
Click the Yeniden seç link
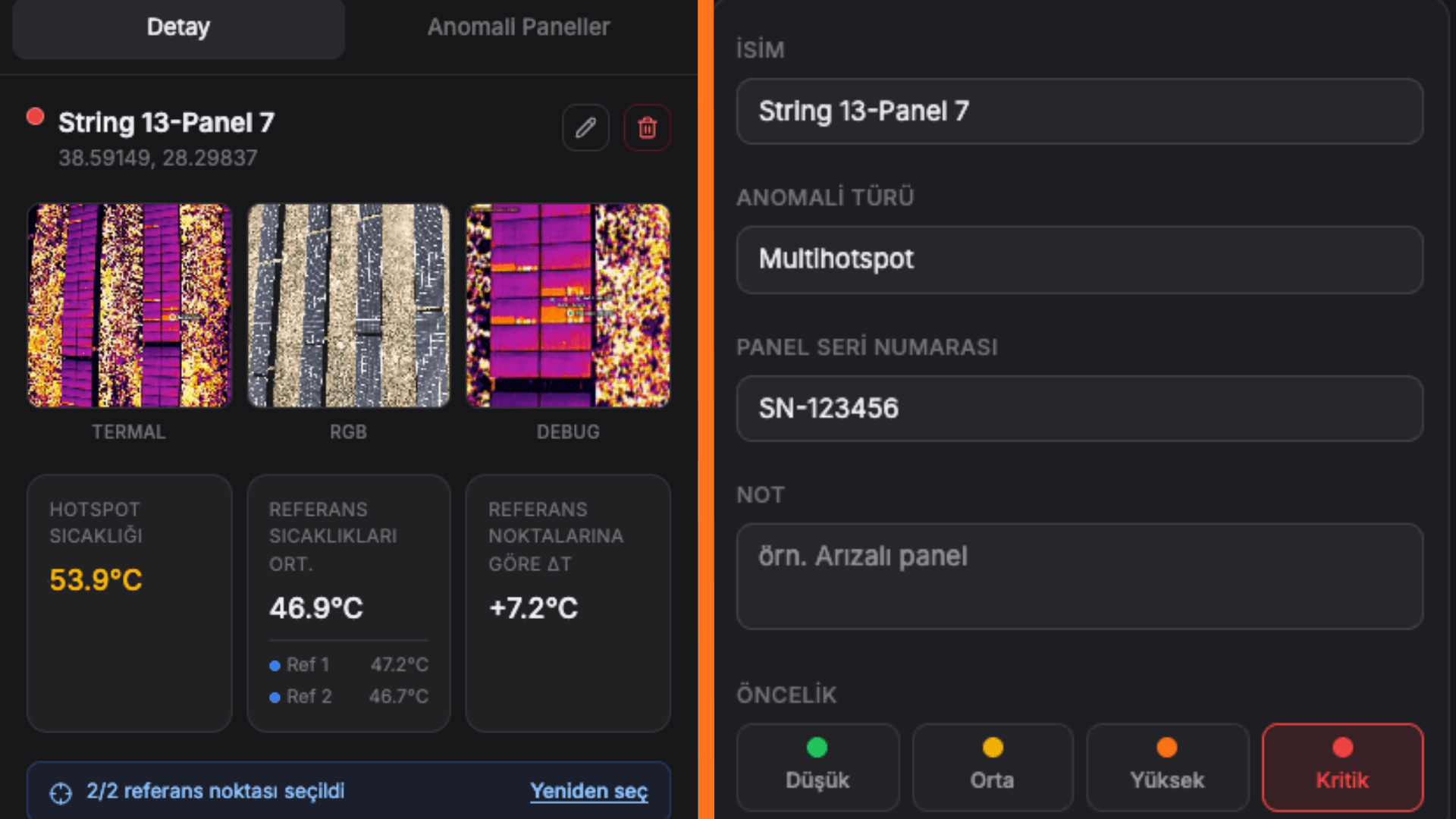pyautogui.click(x=588, y=791)
